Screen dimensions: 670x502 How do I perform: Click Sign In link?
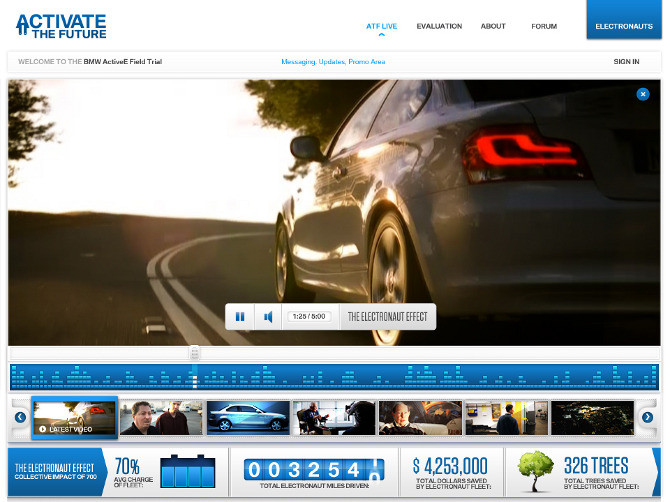(x=626, y=62)
